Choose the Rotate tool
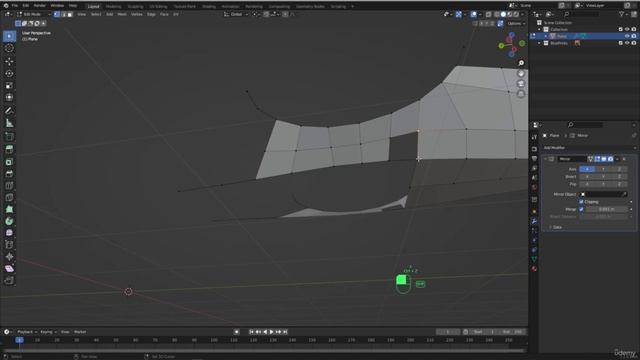This screenshot has height=360, width=640. click(9, 73)
